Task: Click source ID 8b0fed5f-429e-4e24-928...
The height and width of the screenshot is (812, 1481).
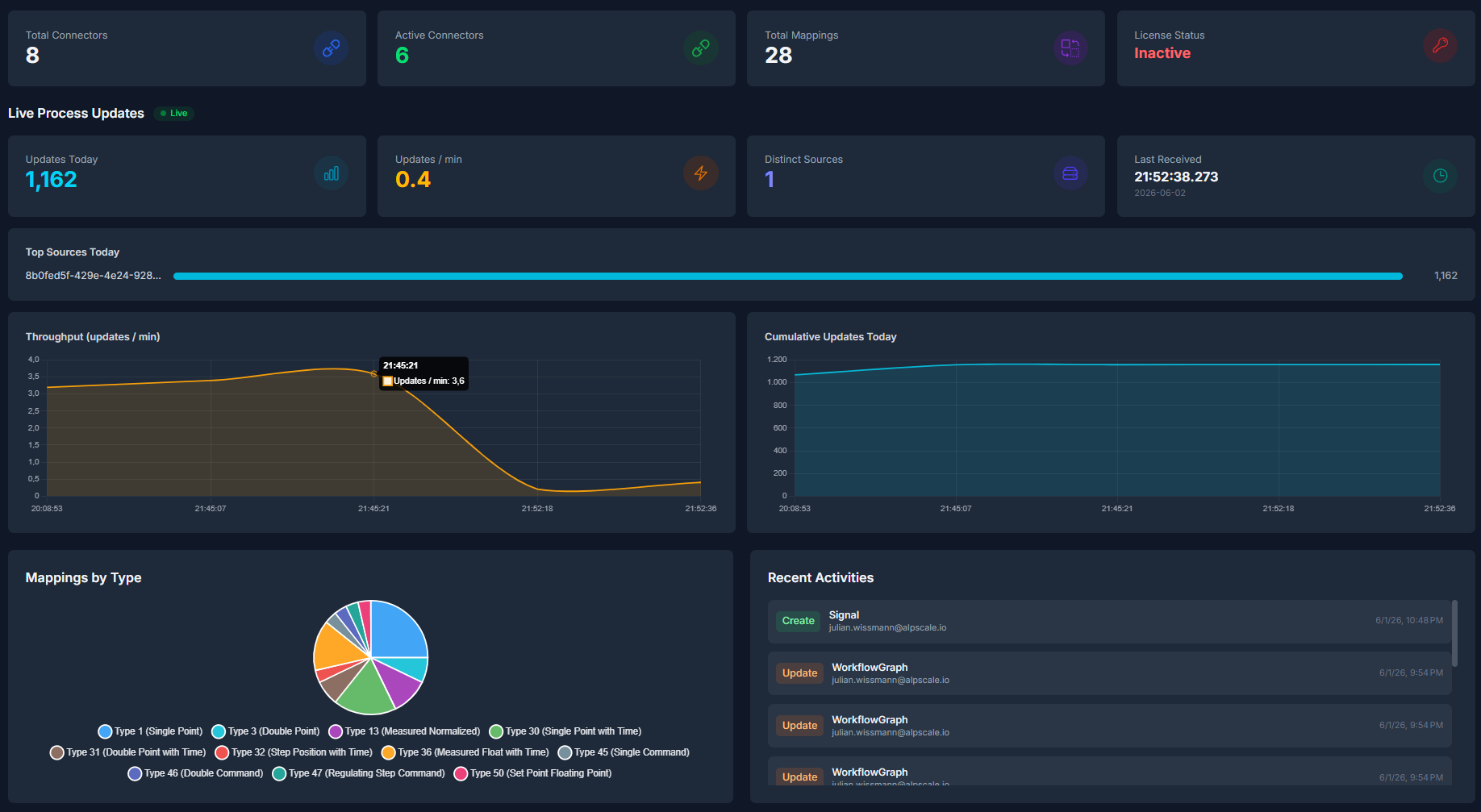Action: coord(93,276)
